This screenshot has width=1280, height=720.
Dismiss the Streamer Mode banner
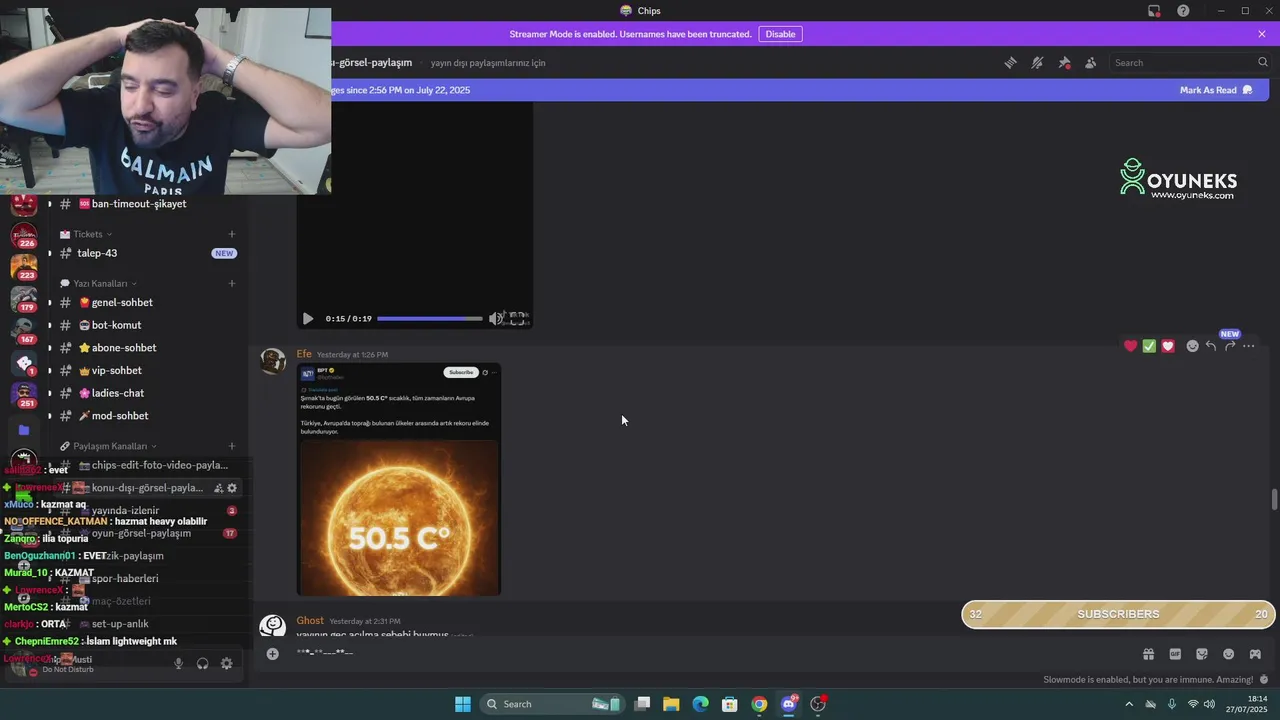(x=1262, y=34)
